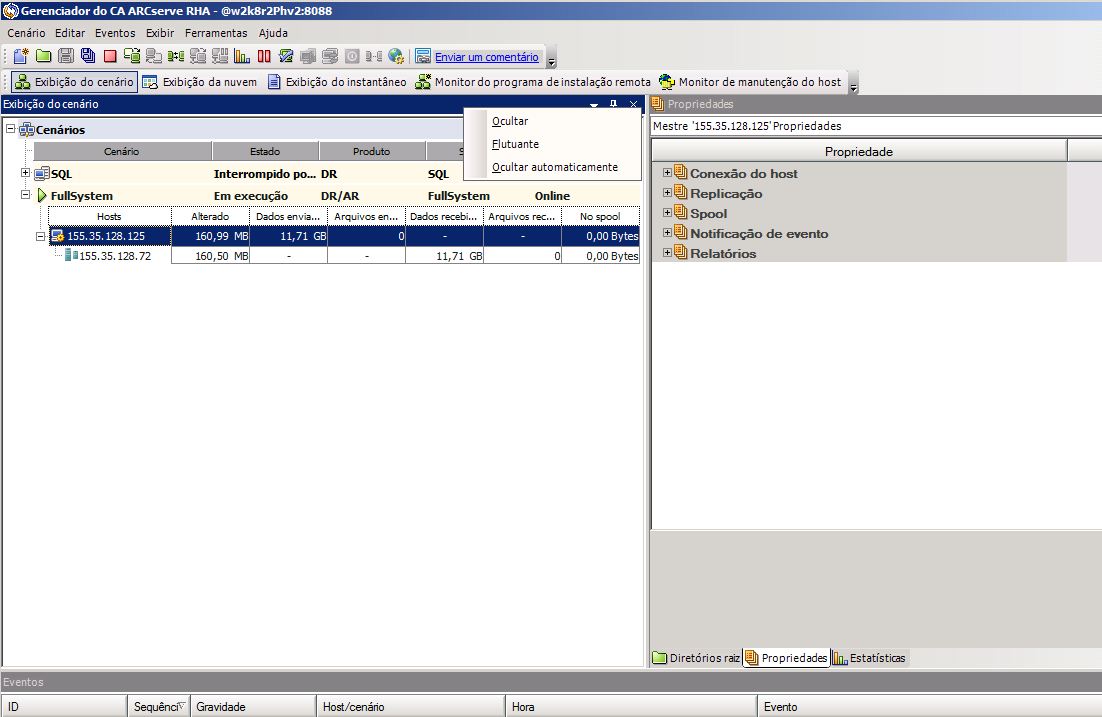The width and height of the screenshot is (1102, 717).
Task: Click the red pause bars toolbar icon
Action: pos(264,57)
